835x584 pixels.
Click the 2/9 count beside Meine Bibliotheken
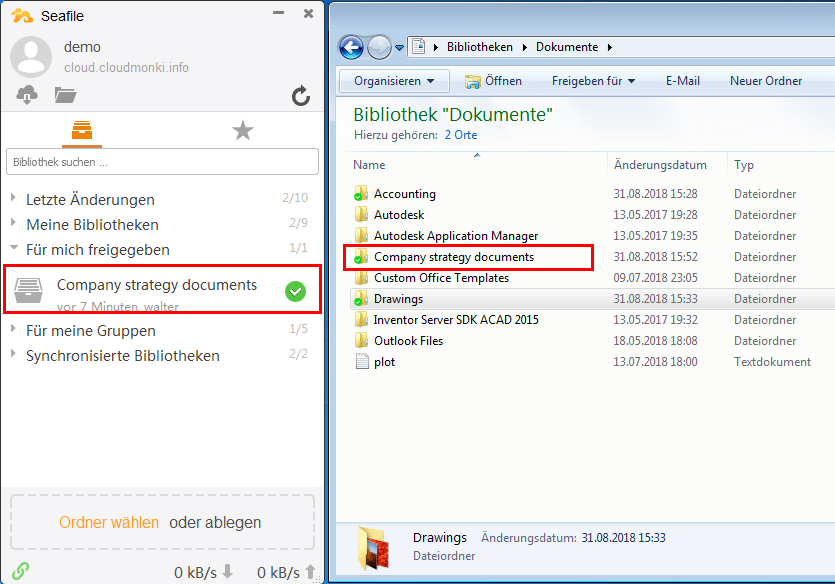tap(298, 223)
